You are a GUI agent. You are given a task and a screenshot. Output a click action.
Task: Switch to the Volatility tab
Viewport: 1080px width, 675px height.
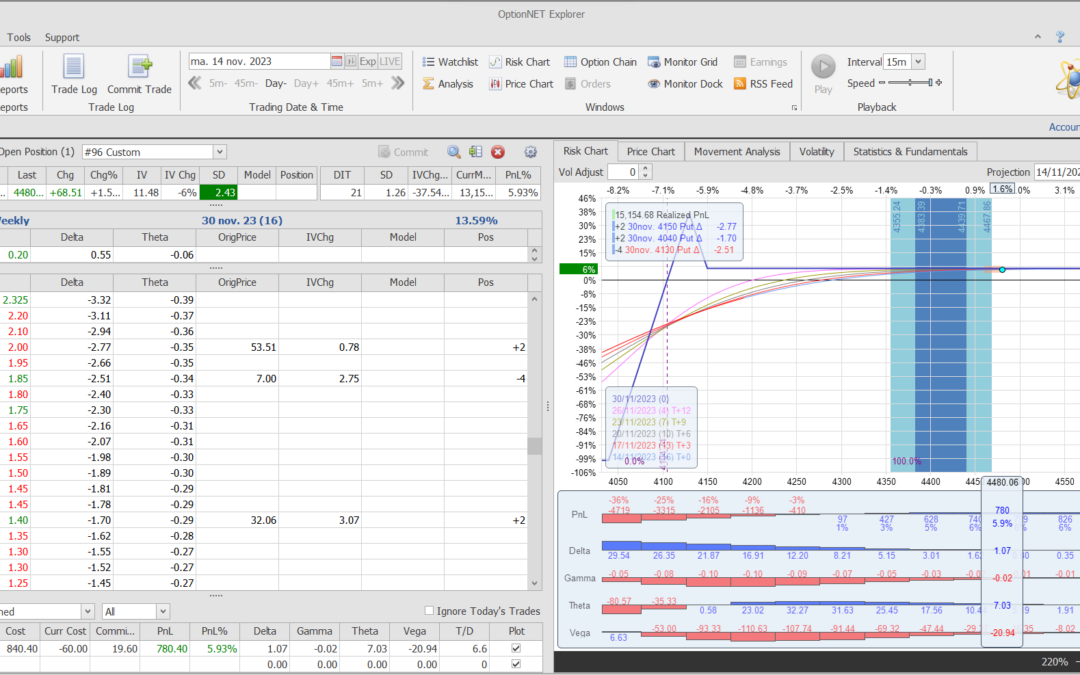coord(816,152)
